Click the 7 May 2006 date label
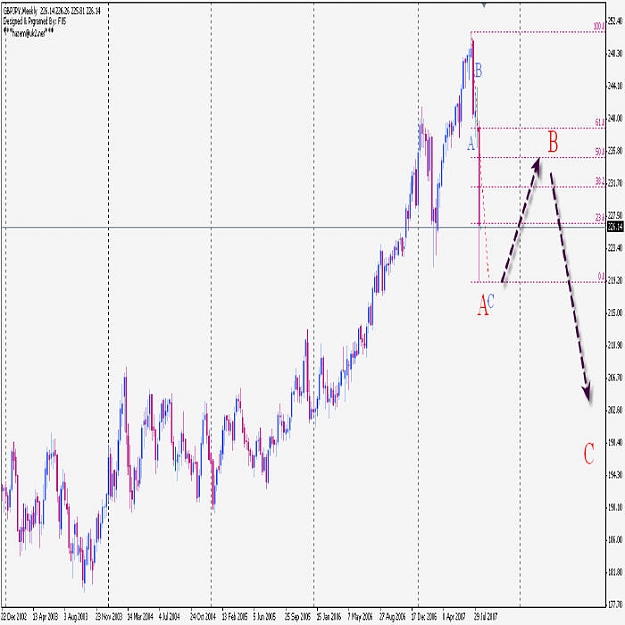 click(360, 617)
